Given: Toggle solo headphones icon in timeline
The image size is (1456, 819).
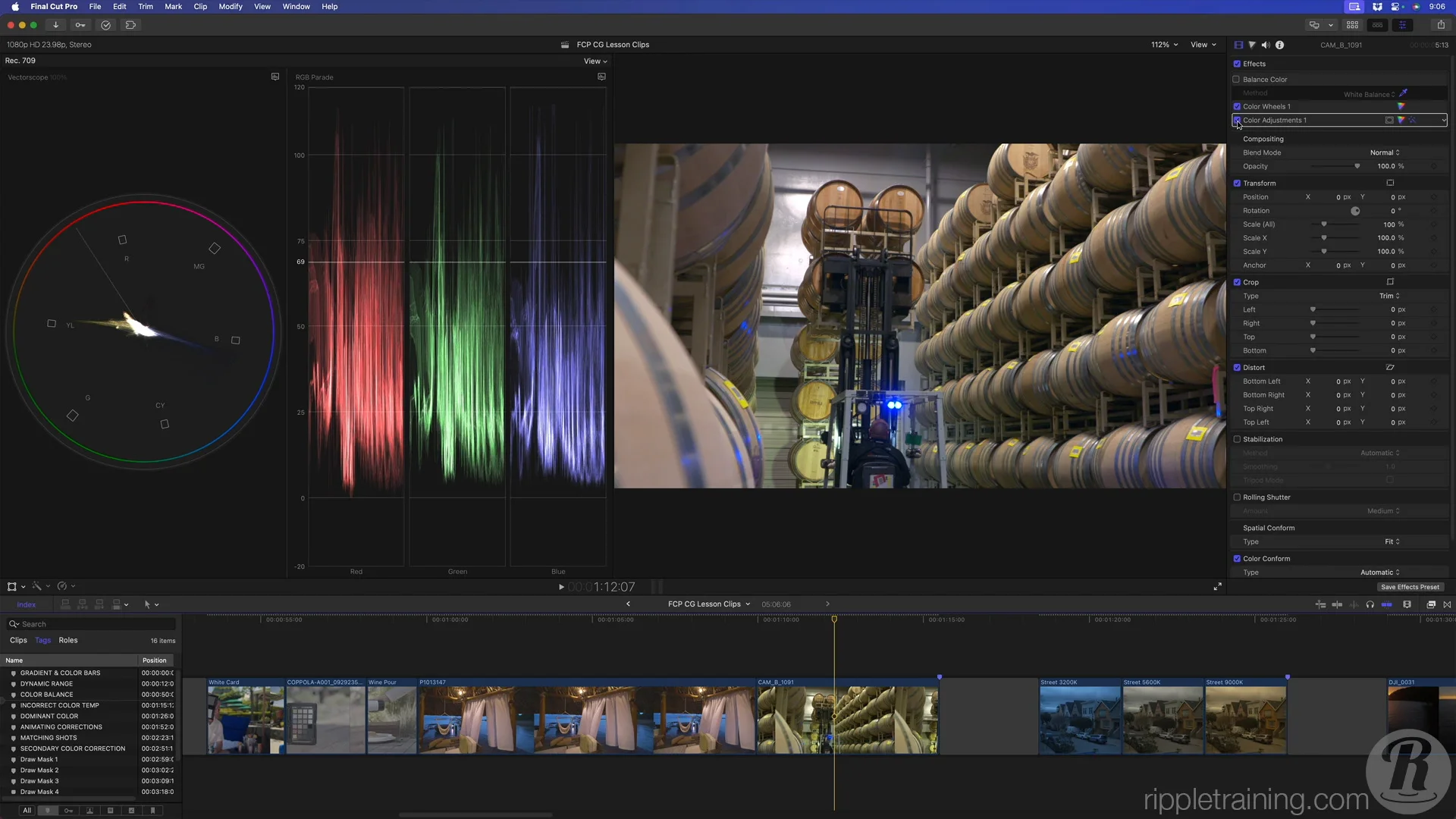Looking at the screenshot, I should pyautogui.click(x=1370, y=604).
